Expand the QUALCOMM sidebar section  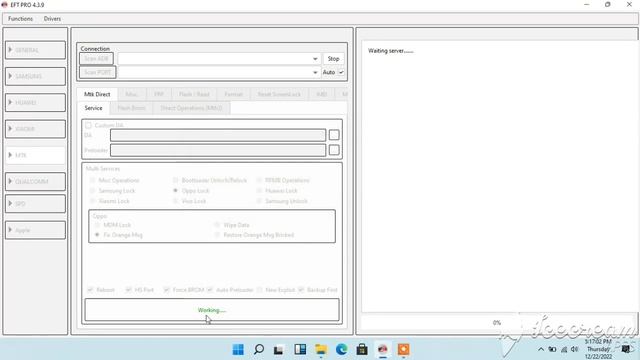tap(36, 181)
